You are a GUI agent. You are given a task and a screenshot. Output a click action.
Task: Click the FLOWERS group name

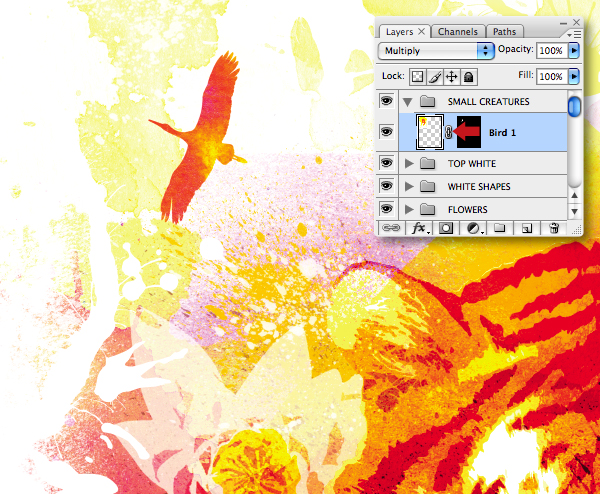[468, 210]
